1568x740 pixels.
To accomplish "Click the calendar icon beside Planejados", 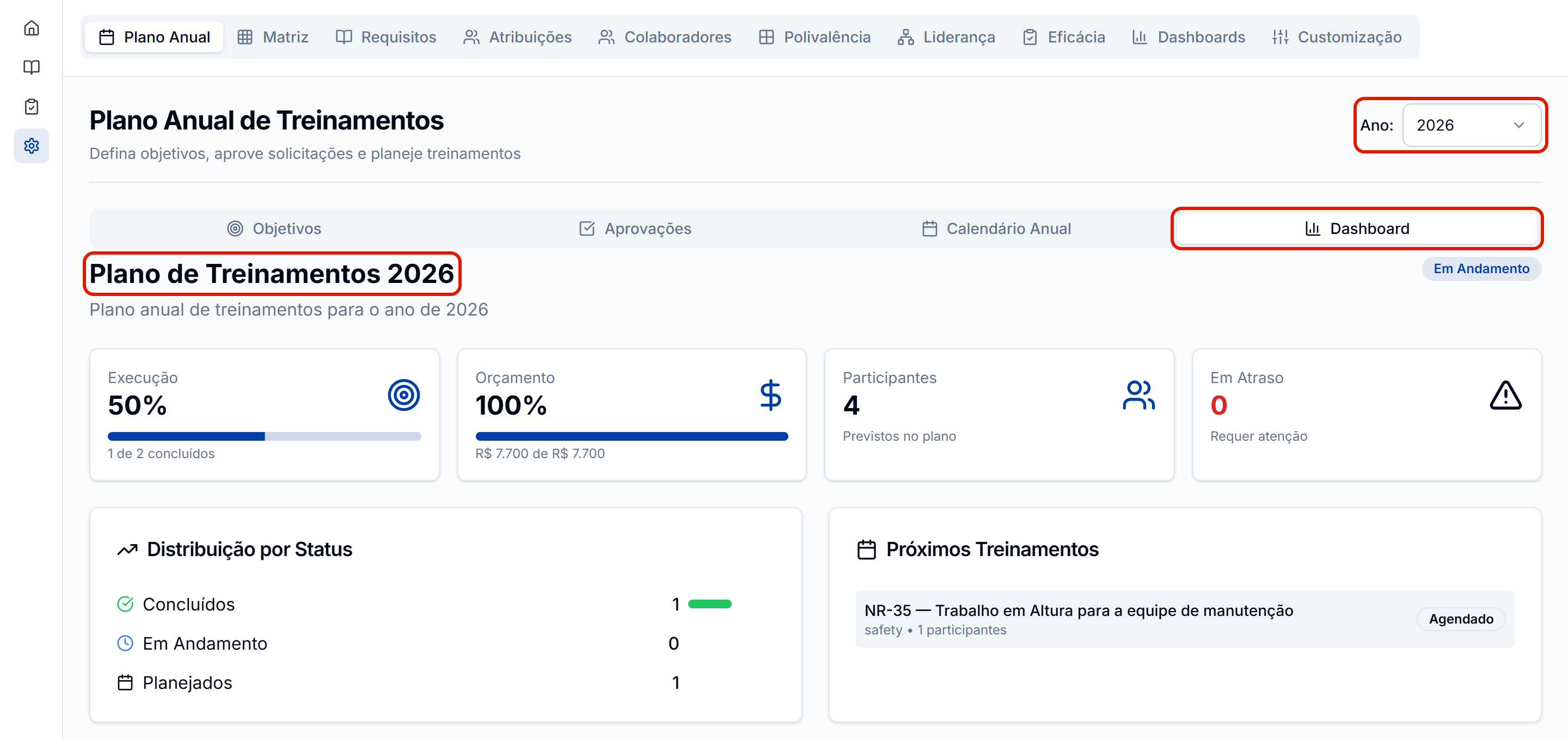I will (125, 682).
